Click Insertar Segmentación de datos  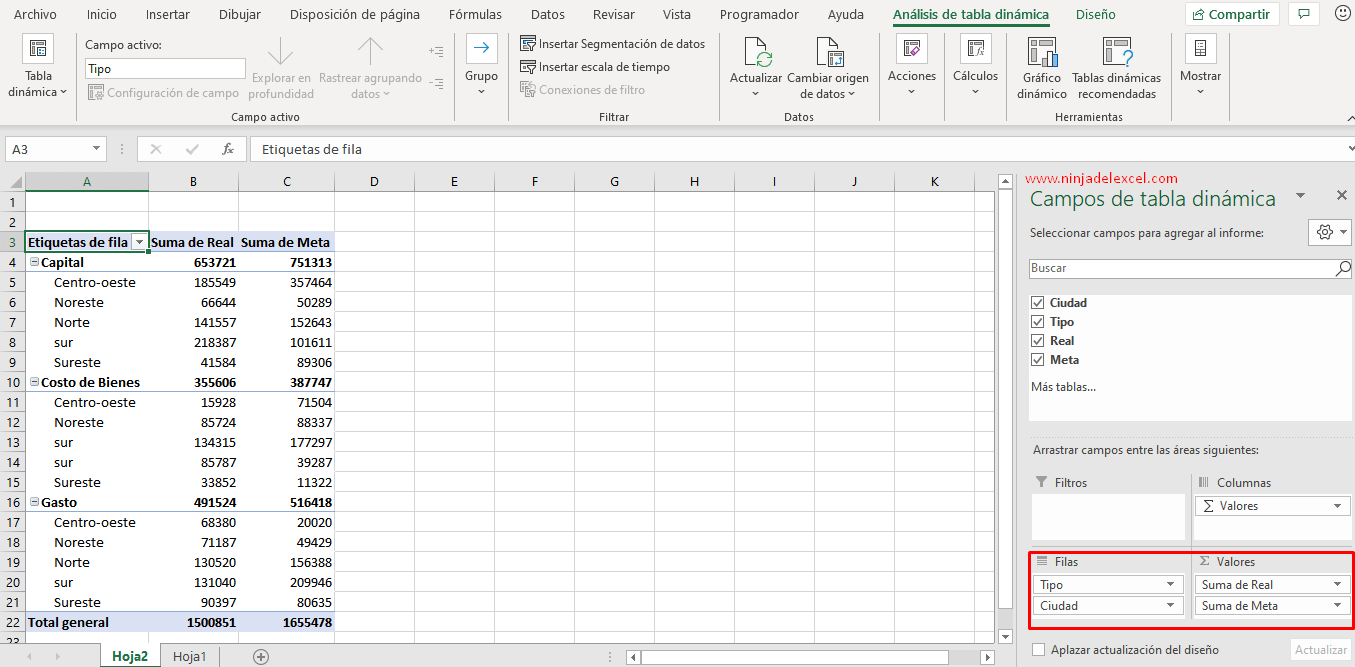tap(612, 44)
